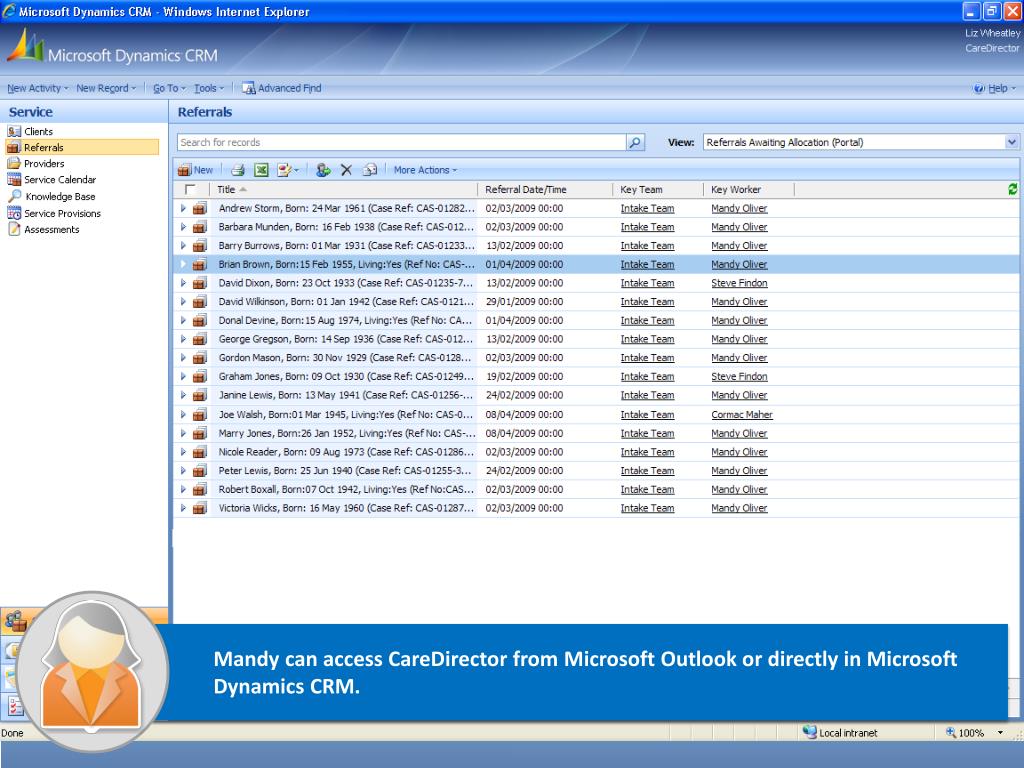This screenshot has height=768, width=1024.
Task: Select the Nicole Reader referral title
Action: coord(346,452)
